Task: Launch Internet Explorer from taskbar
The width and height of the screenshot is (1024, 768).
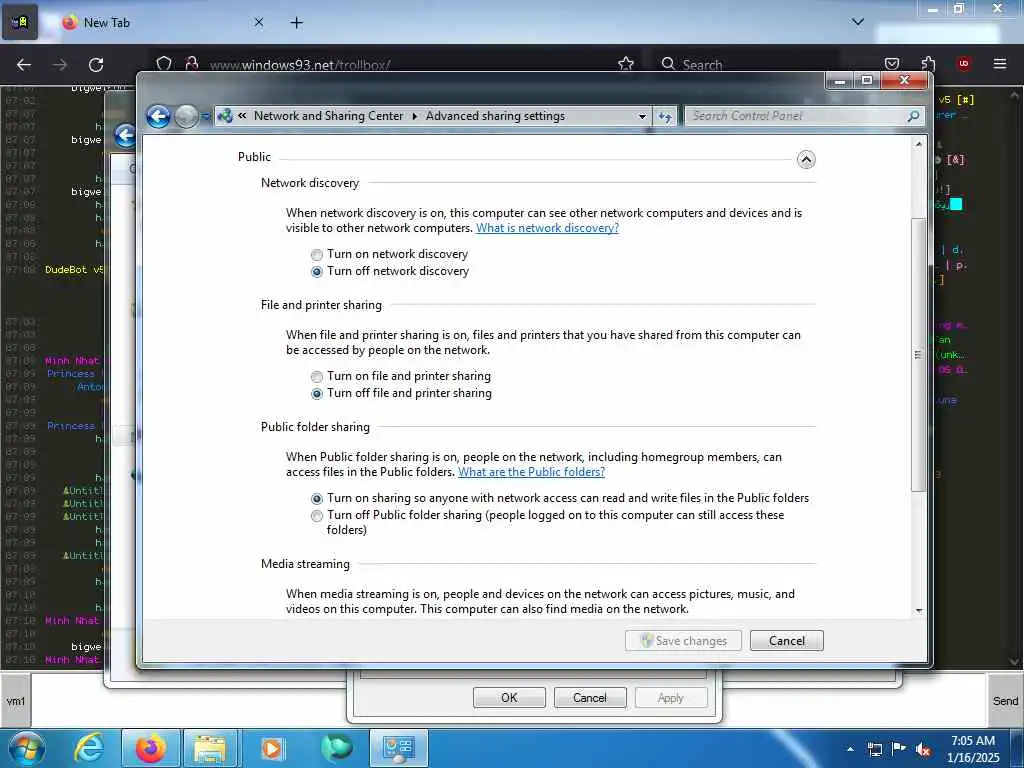Action: (89, 748)
